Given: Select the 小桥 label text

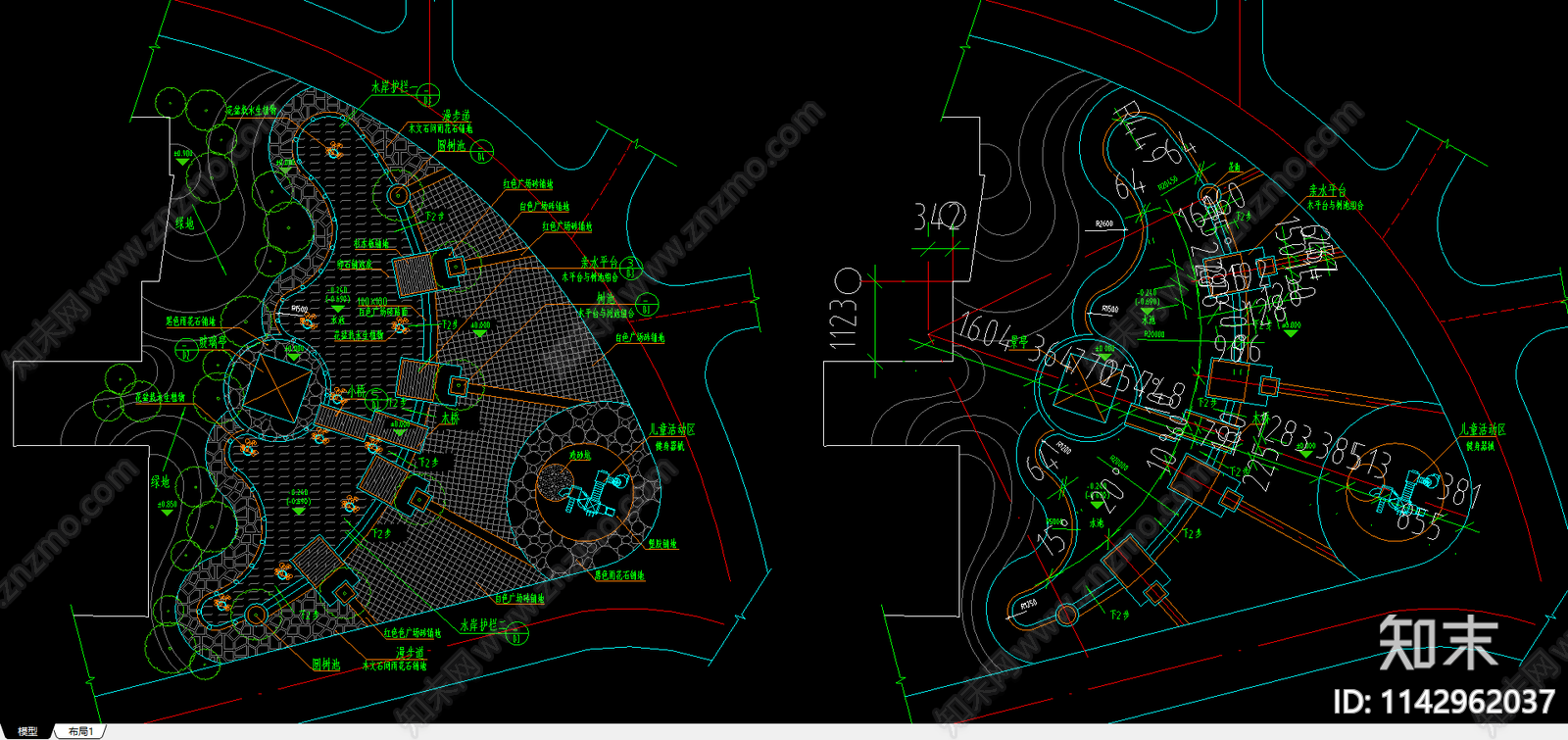Looking at the screenshot, I should tap(355, 391).
